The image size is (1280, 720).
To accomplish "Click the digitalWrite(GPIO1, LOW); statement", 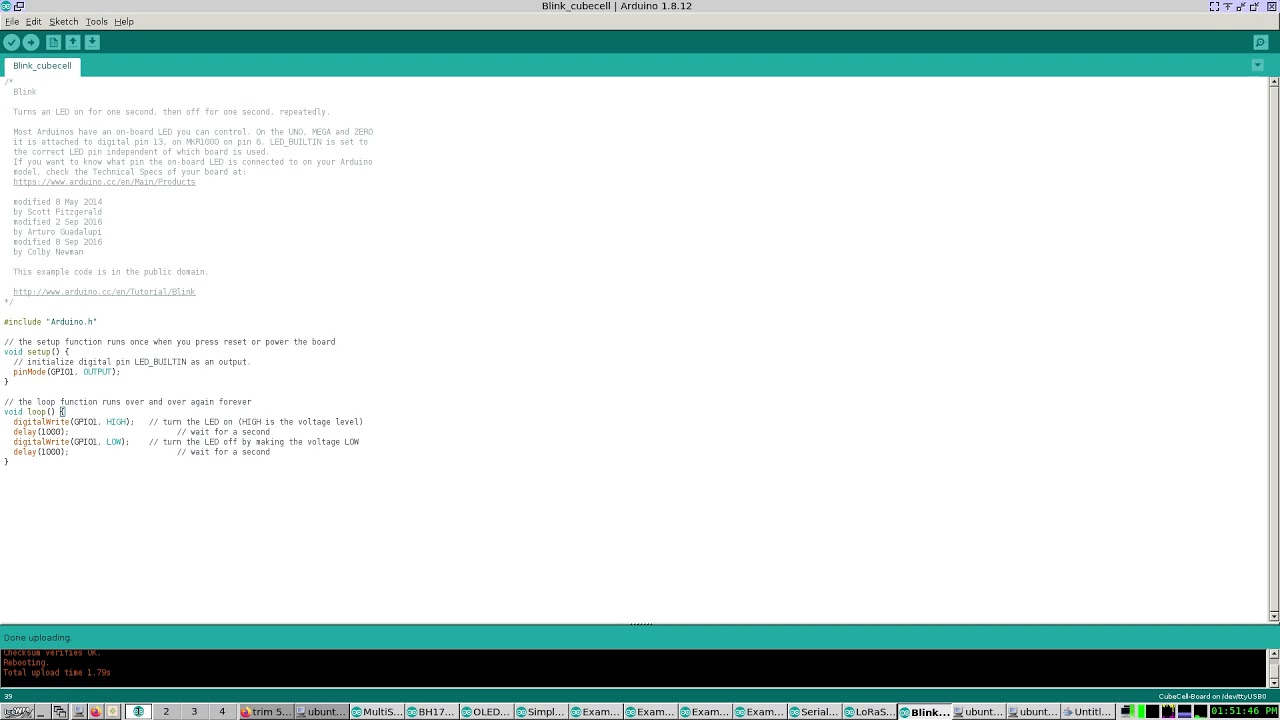I will point(71,442).
